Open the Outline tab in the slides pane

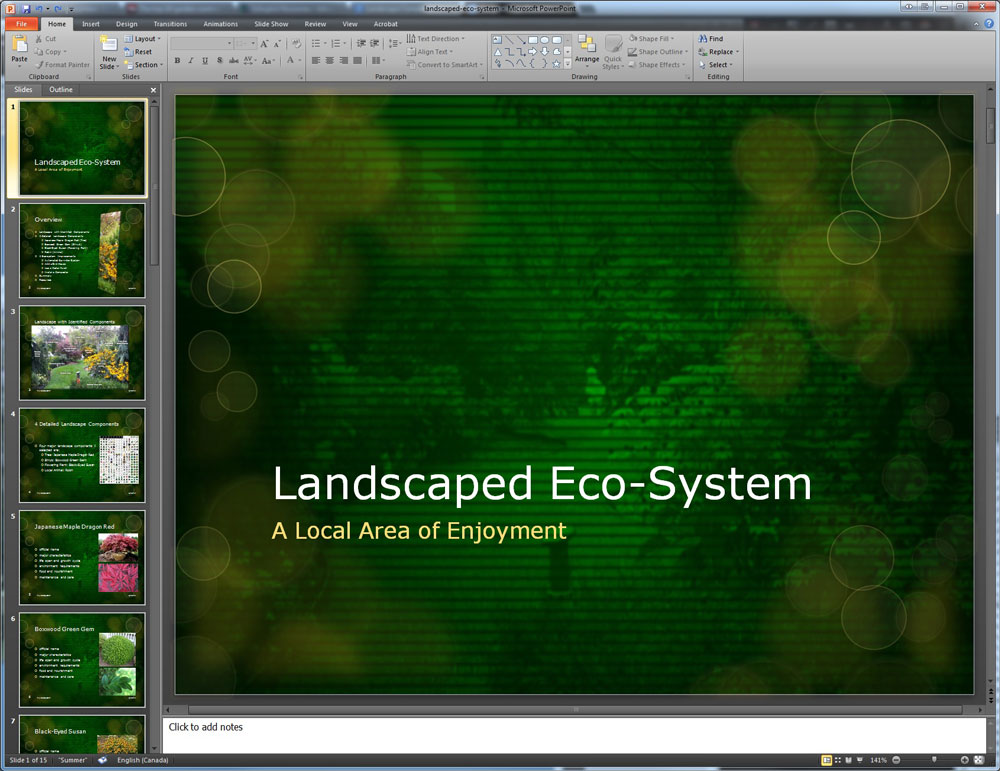click(61, 90)
